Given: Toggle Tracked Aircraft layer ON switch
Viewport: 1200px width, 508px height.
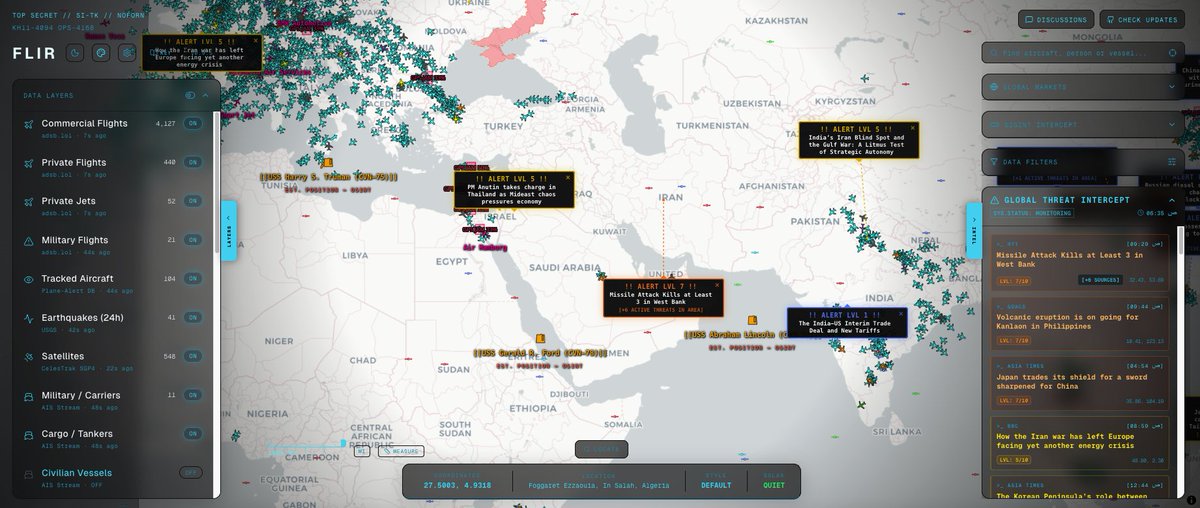Looking at the screenshot, I should tap(192, 280).
